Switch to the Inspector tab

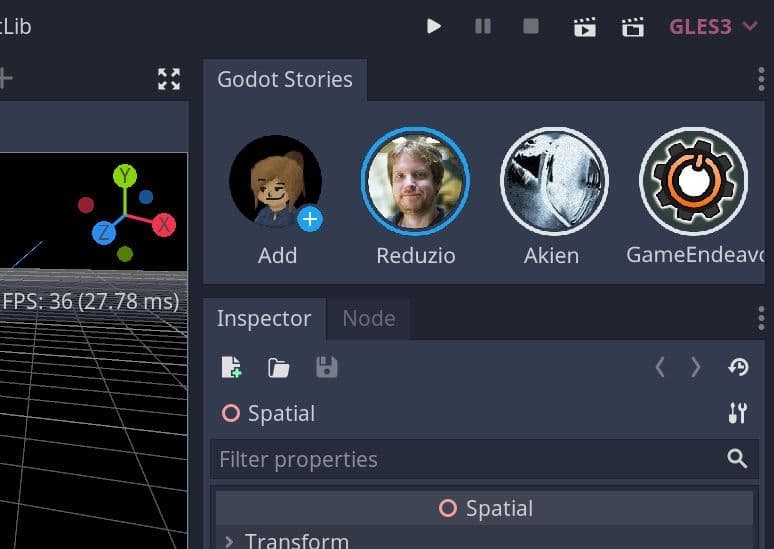264,318
